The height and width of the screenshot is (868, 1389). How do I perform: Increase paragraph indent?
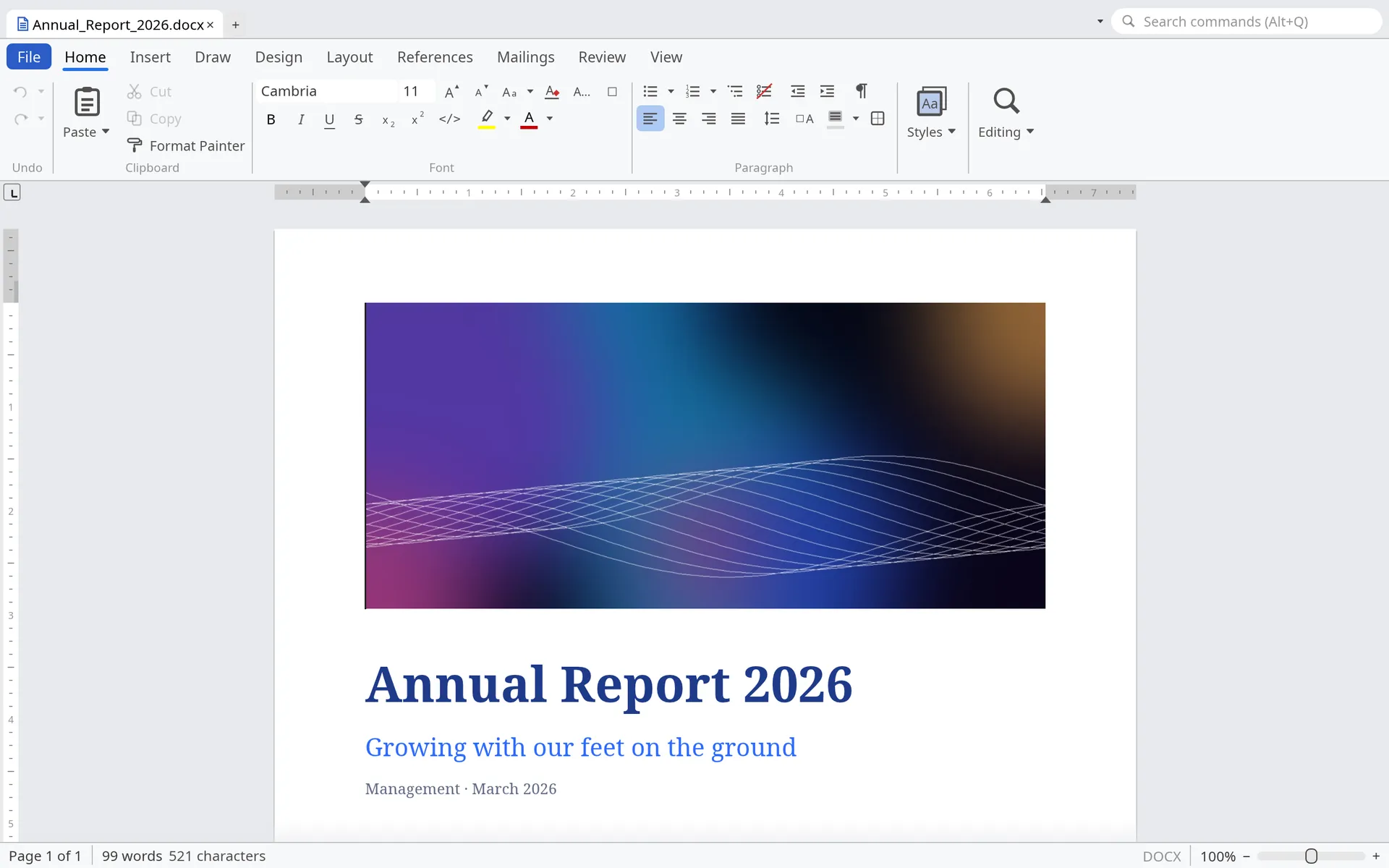(x=827, y=92)
